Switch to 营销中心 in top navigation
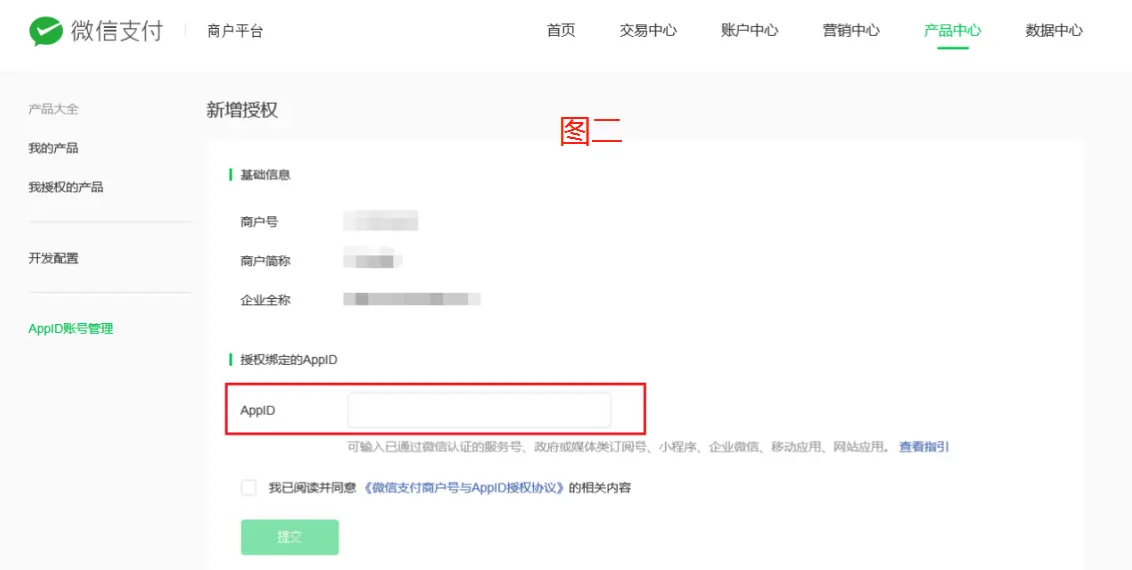The height and width of the screenshot is (570, 1132). [851, 30]
